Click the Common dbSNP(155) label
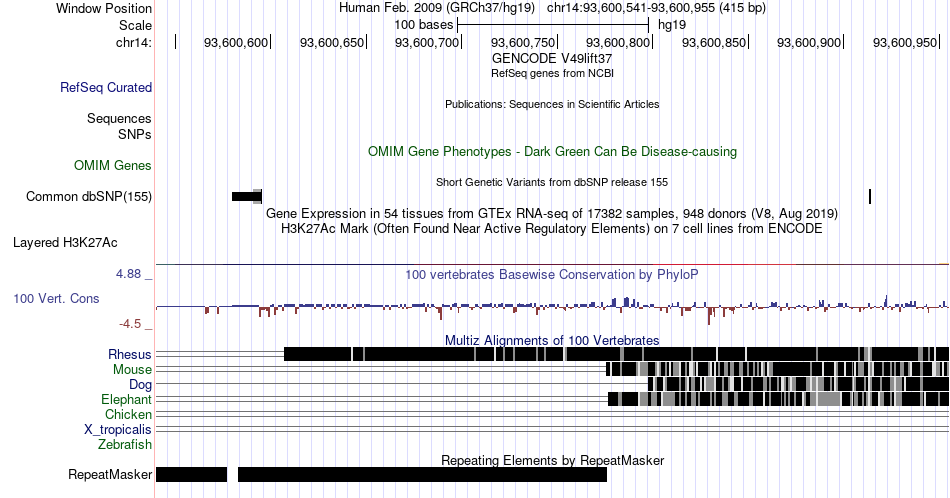Screen dimensions: 950x498 89,196
